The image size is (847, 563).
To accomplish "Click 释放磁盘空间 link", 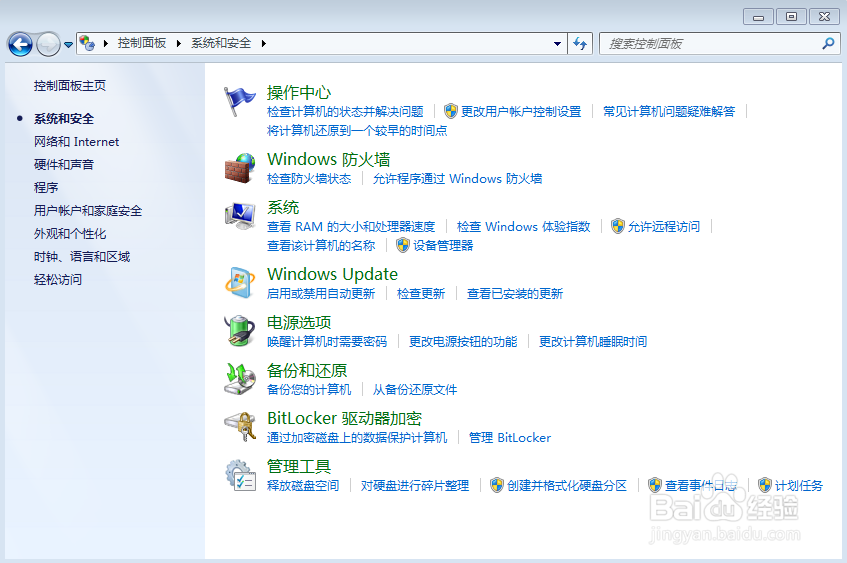I will pos(303,485).
